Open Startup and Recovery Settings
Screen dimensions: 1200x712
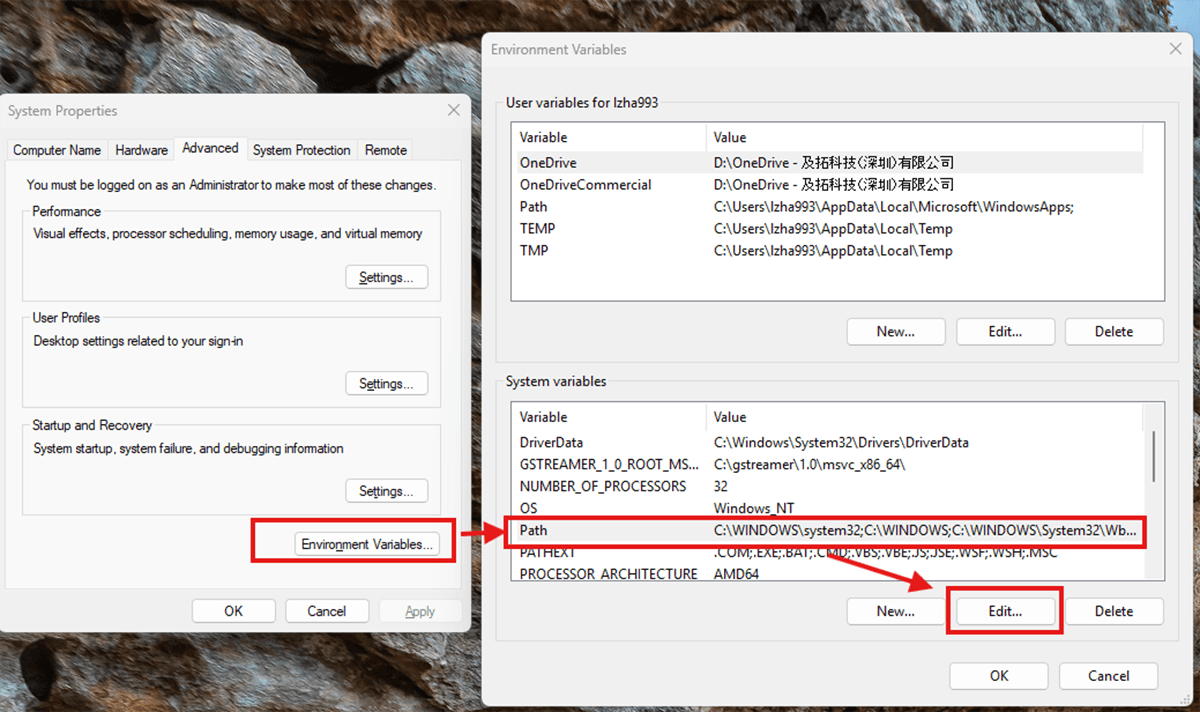386,491
